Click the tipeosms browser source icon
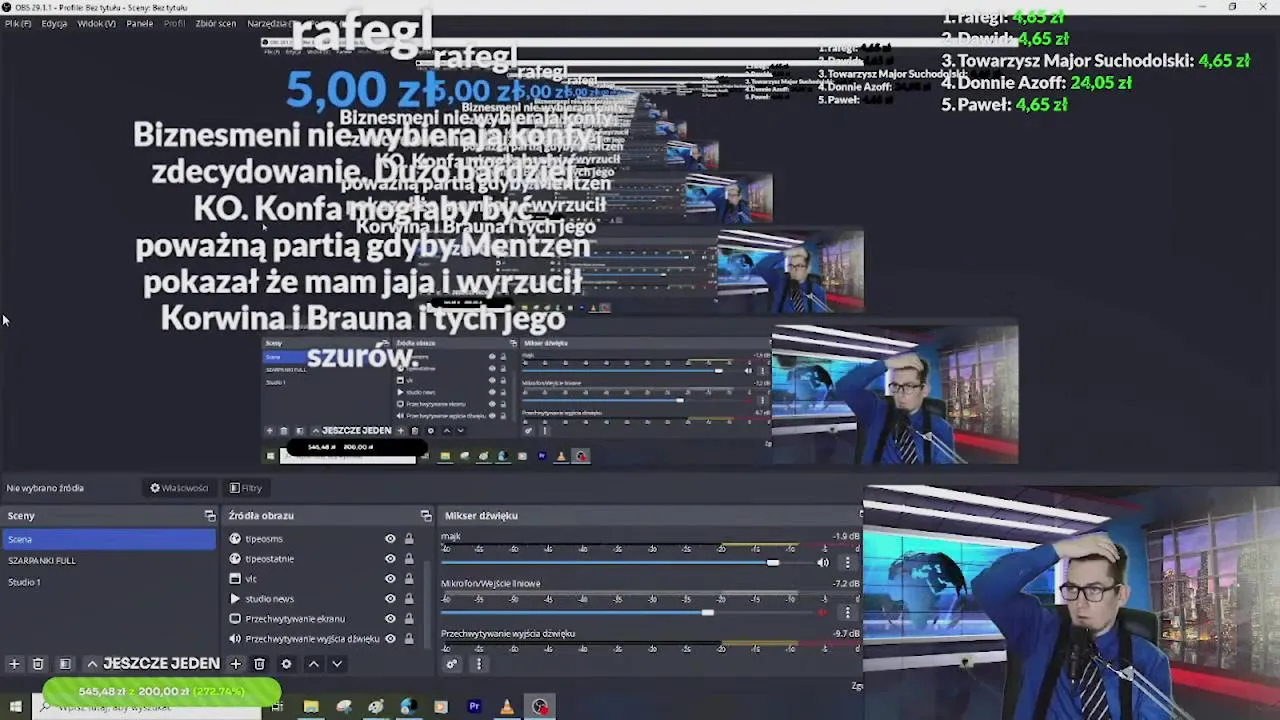Image resolution: width=1280 pixels, height=720 pixels. tap(235, 539)
